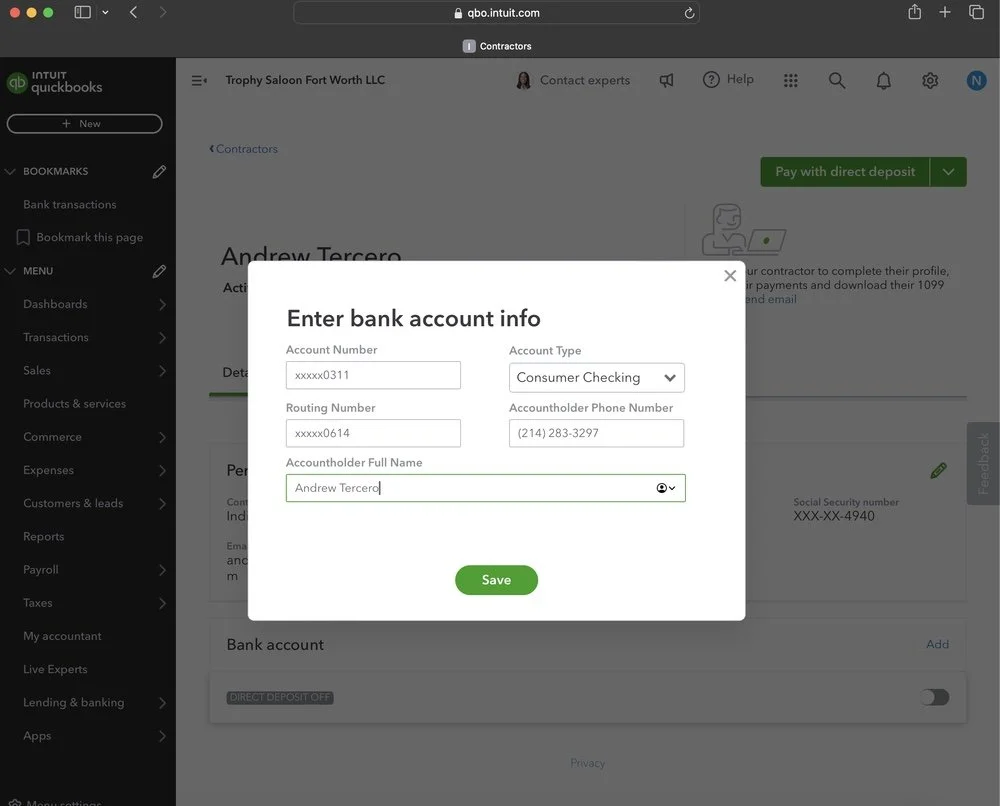The image size is (1000, 806).
Task: Open the announcements megaphone icon
Action: (666, 80)
